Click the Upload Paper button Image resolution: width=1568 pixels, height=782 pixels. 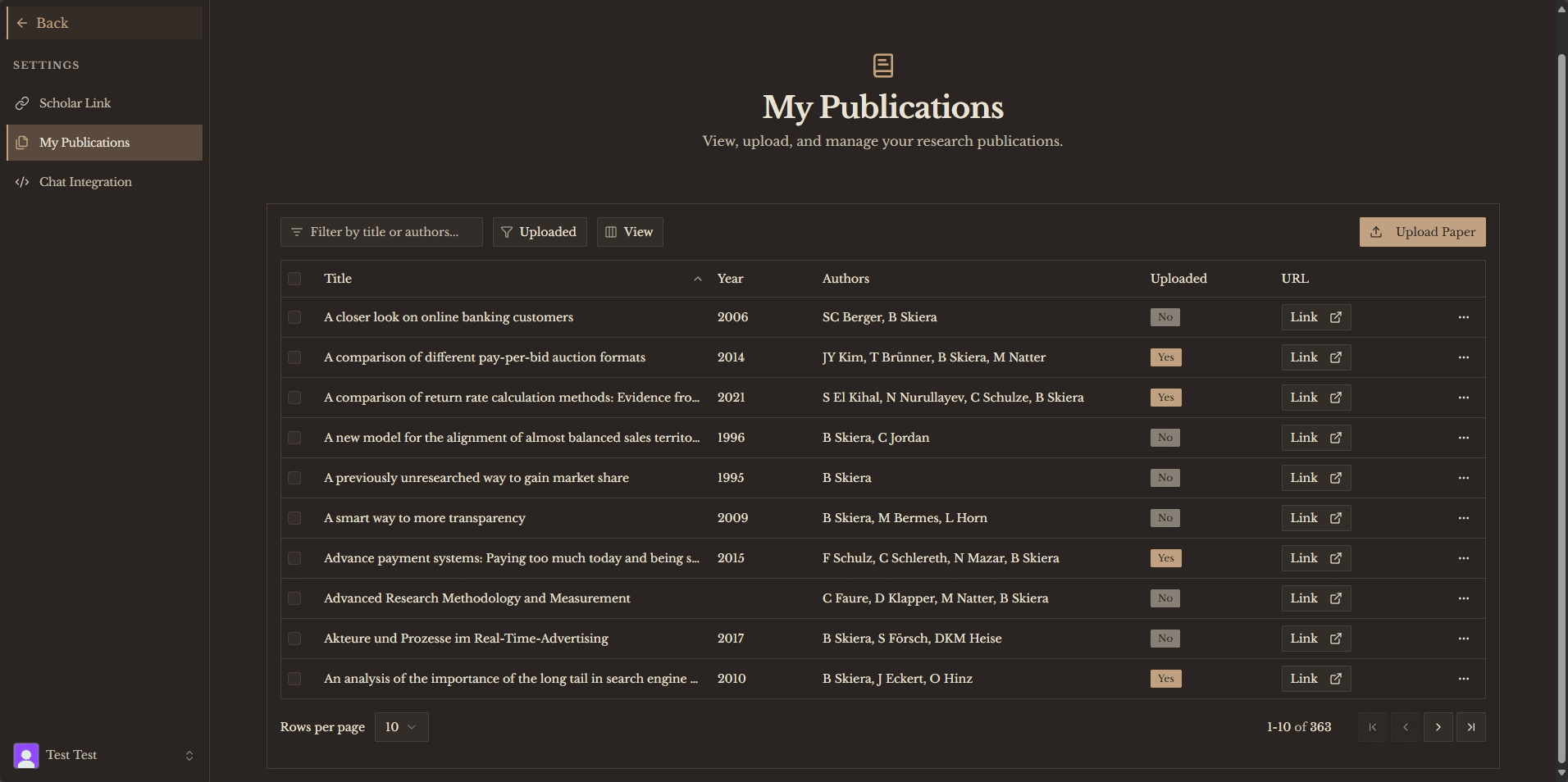click(1422, 232)
